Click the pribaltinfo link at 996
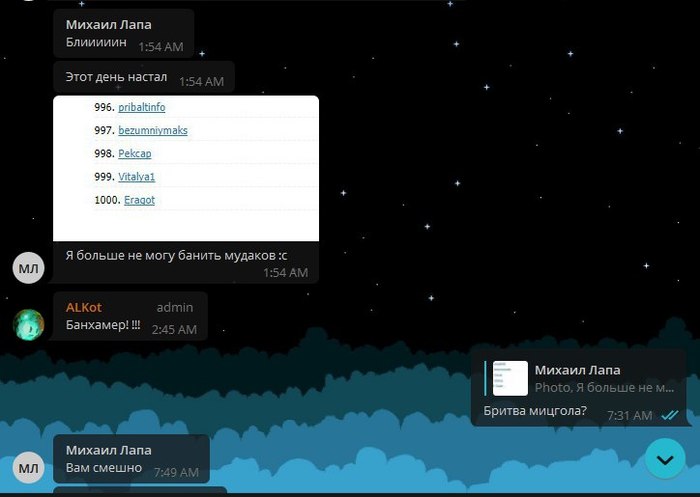700x497 pixels. pos(141,108)
